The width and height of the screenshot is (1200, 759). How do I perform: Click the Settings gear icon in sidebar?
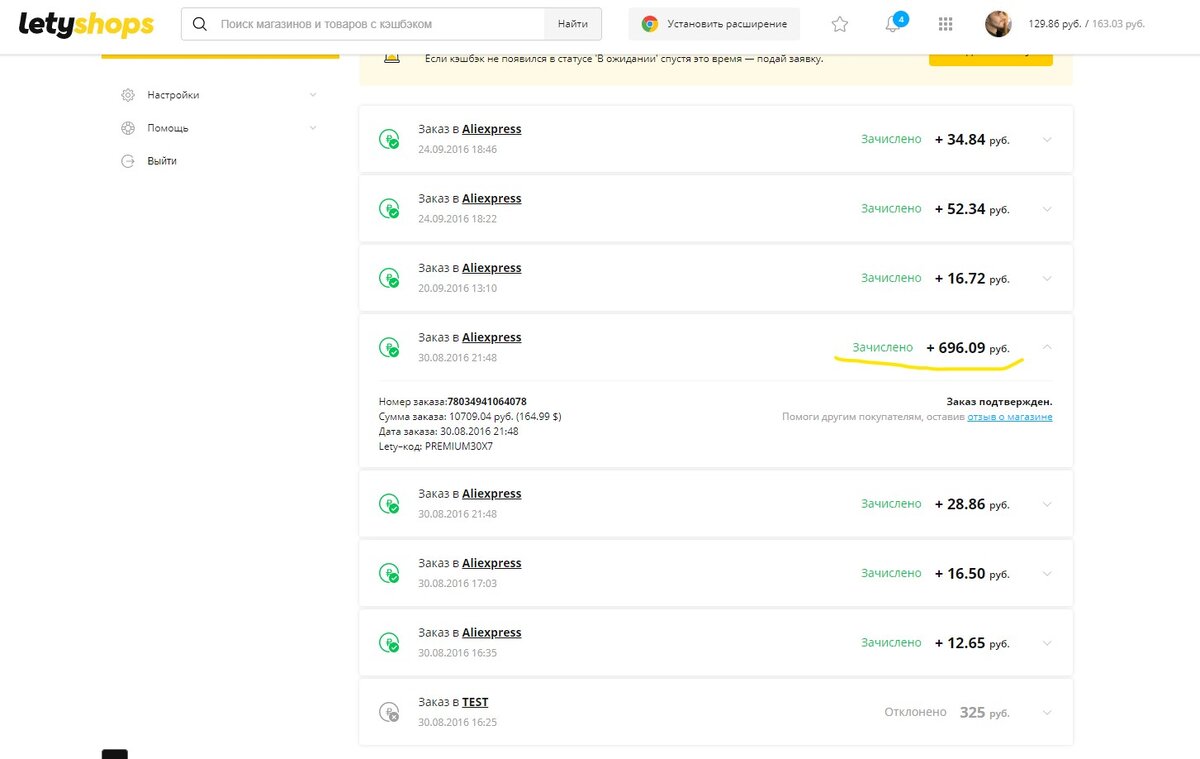128,95
